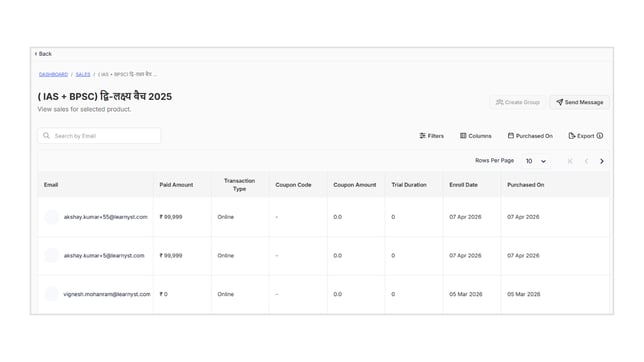Open the Columns chooser
The image size is (644, 362).
click(476, 136)
